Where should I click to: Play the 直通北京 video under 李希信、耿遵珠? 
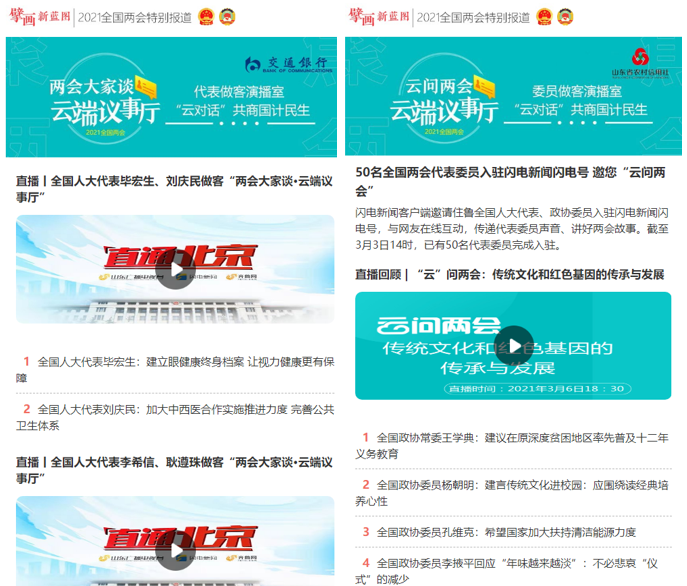pyautogui.click(x=175, y=550)
